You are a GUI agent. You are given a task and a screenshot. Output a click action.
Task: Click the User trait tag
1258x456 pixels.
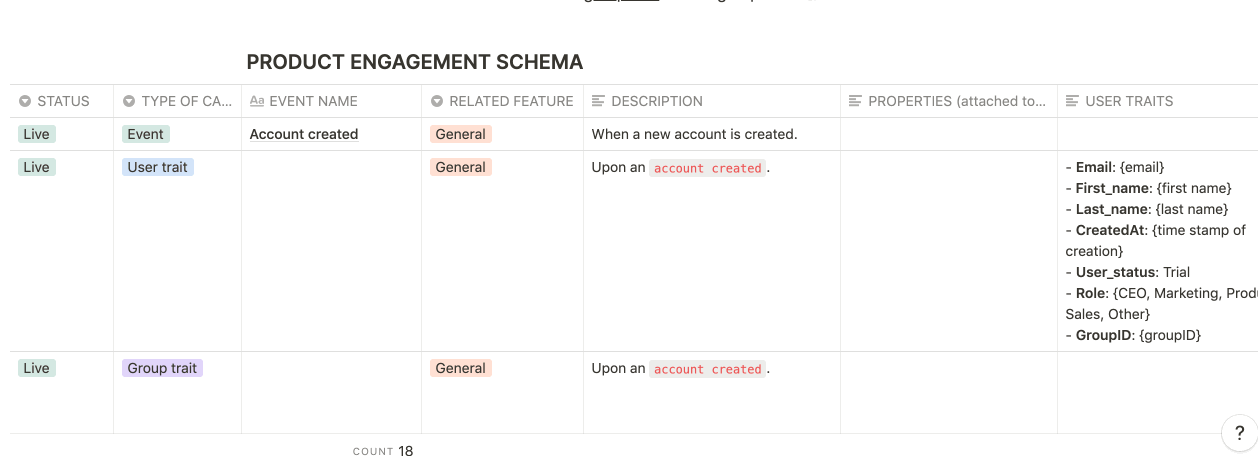point(160,167)
